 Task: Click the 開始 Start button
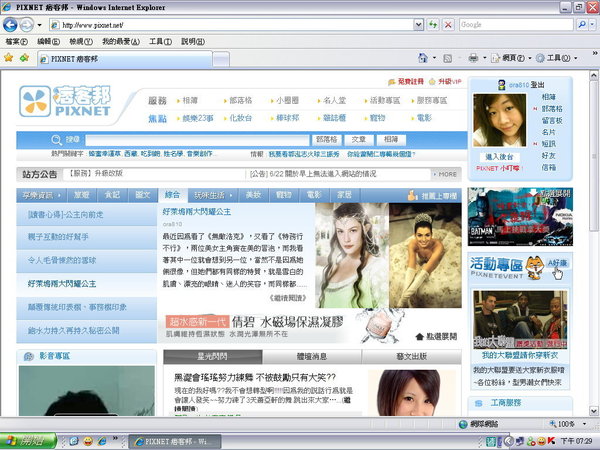pos(28,441)
